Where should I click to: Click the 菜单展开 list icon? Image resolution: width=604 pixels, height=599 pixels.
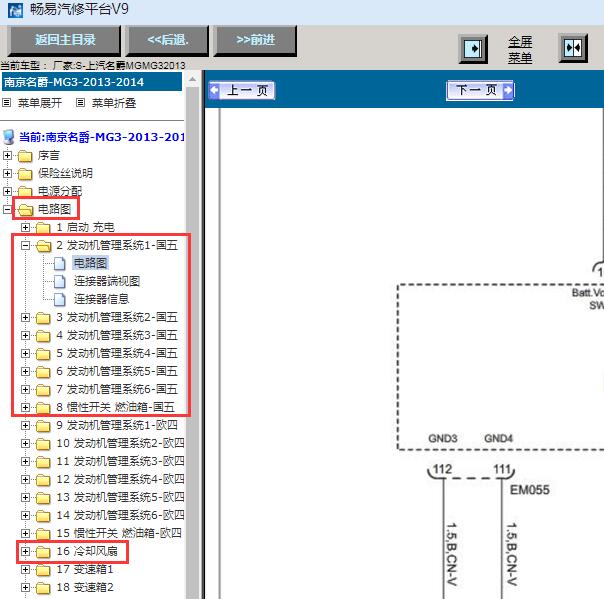[7, 103]
